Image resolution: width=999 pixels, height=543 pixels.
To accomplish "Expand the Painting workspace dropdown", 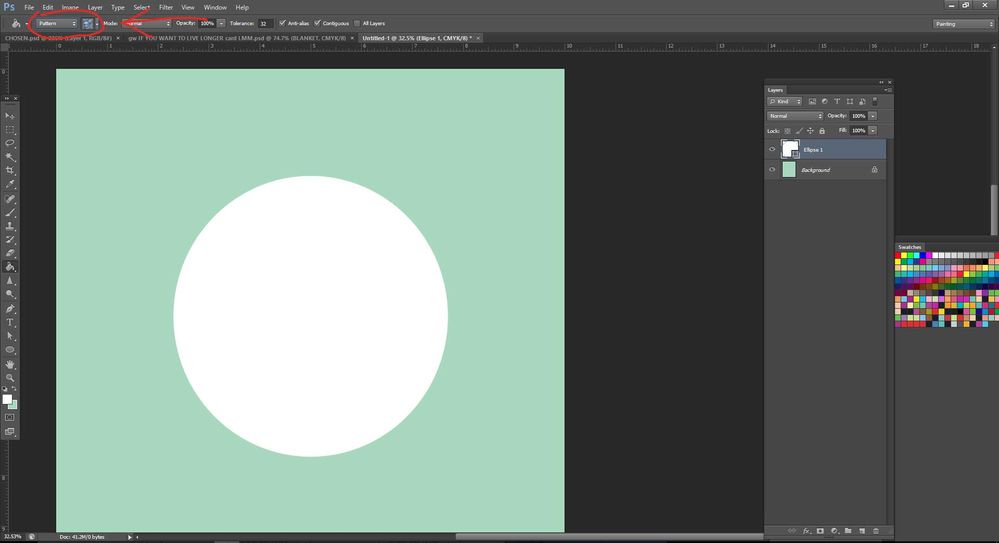I will (x=963, y=24).
